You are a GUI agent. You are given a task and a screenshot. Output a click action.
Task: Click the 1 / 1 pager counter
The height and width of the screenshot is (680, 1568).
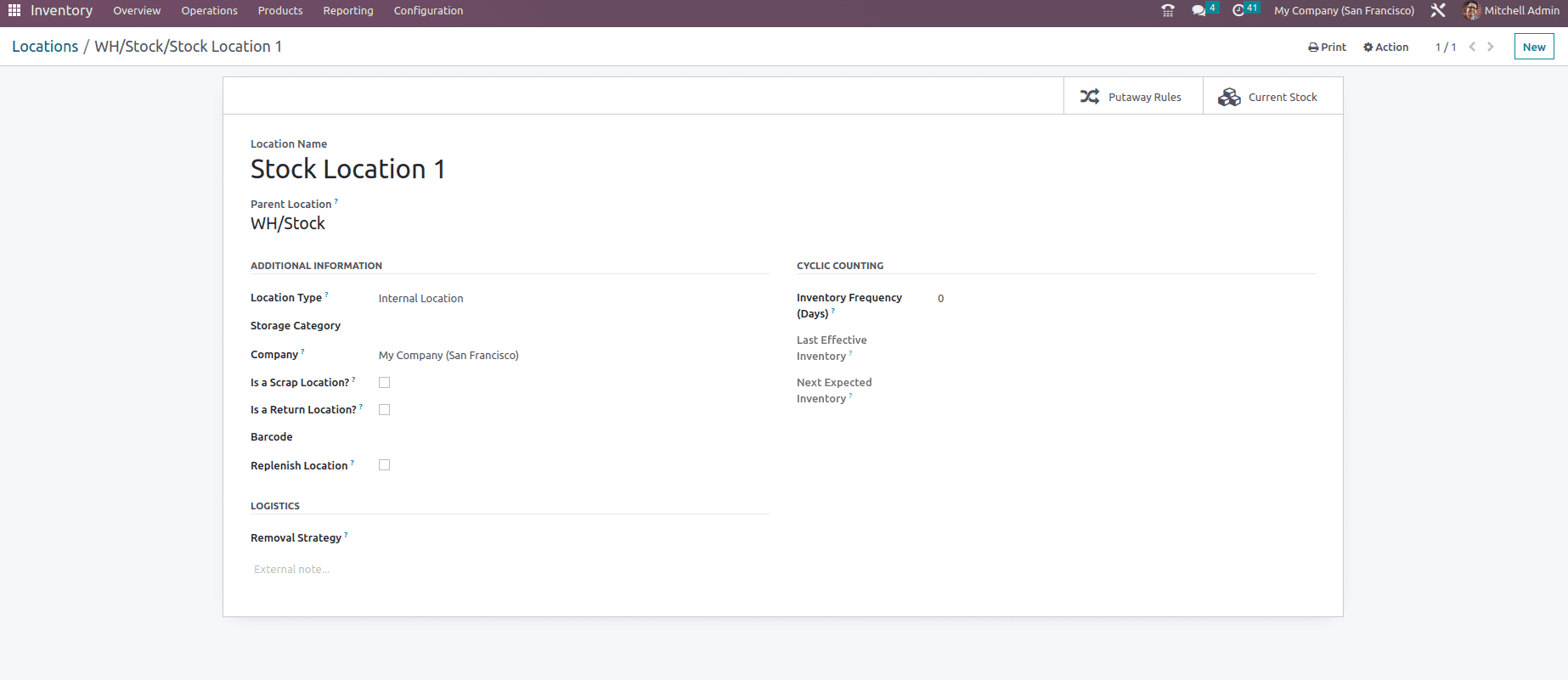point(1446,47)
